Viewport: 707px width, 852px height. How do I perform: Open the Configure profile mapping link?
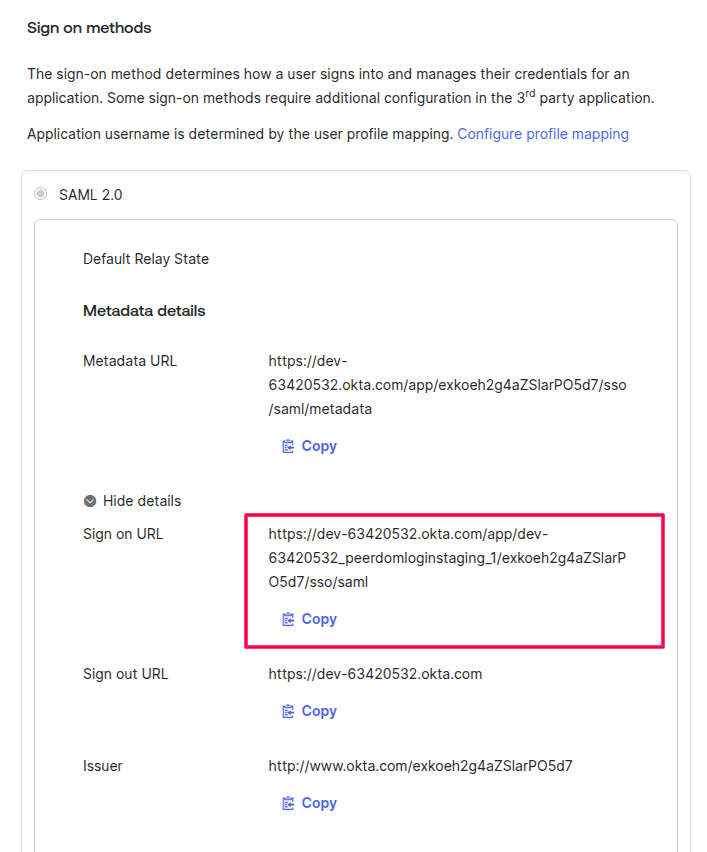[543, 134]
